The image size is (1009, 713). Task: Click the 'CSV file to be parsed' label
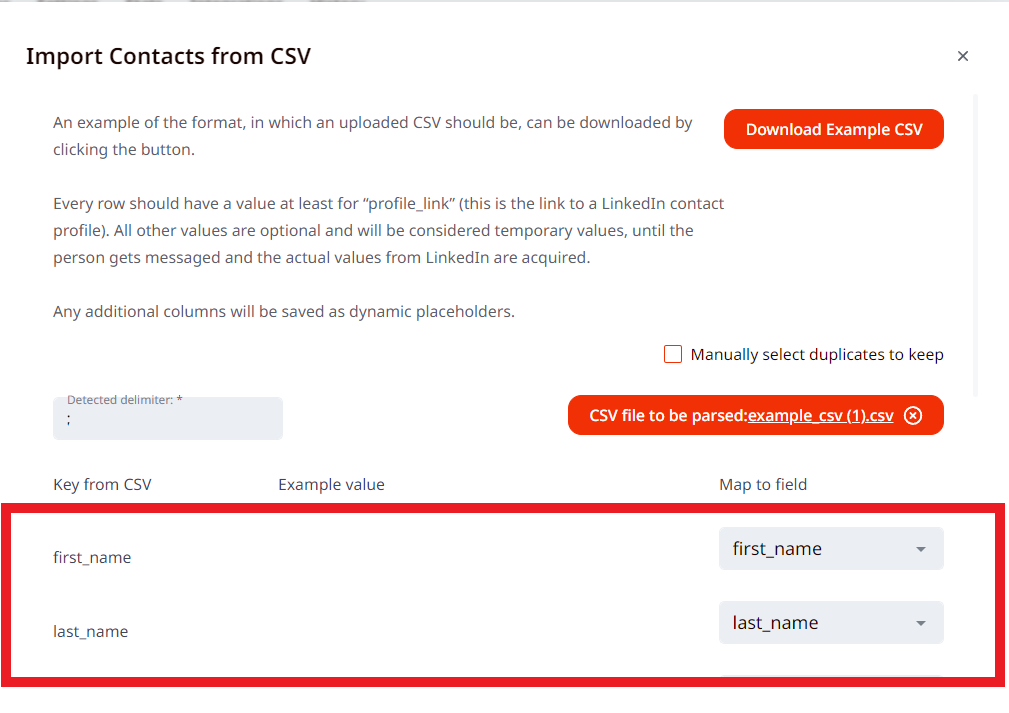(x=667, y=416)
